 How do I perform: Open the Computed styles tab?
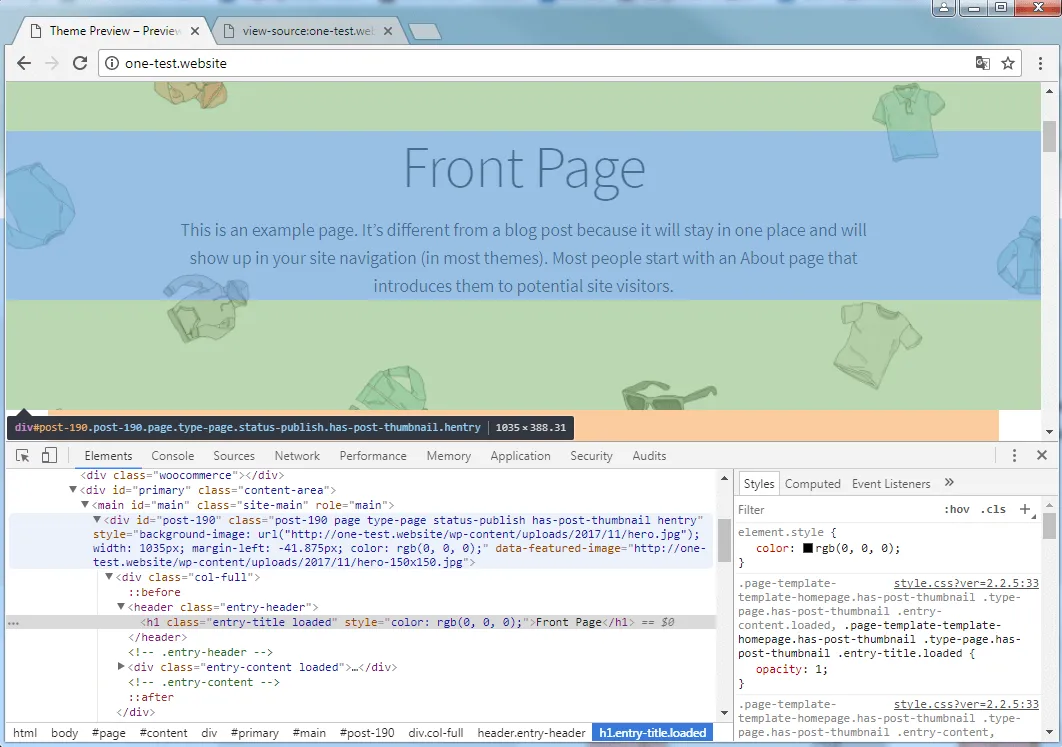pyautogui.click(x=812, y=483)
